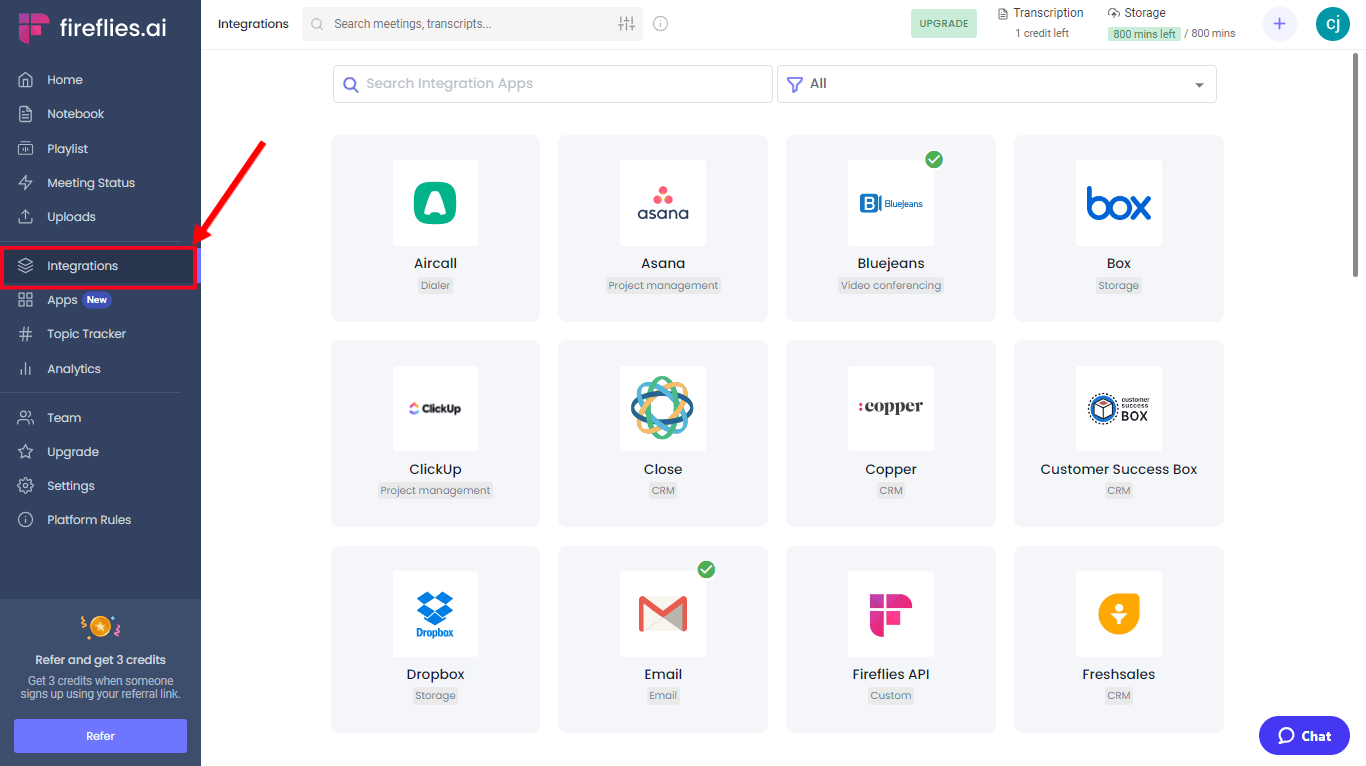Click the plus add button
Image resolution: width=1366 pixels, height=766 pixels.
pyautogui.click(x=1279, y=24)
